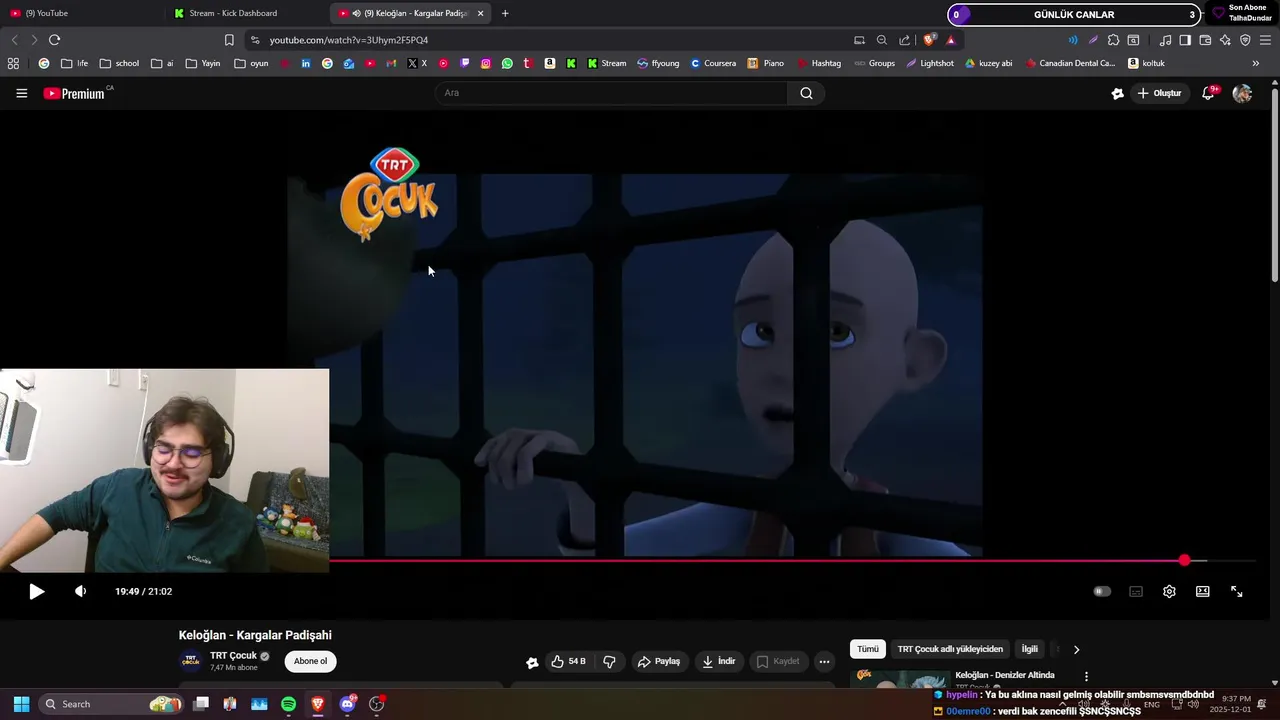
Task: Open the YouTube account avatar menu
Action: point(1242,93)
